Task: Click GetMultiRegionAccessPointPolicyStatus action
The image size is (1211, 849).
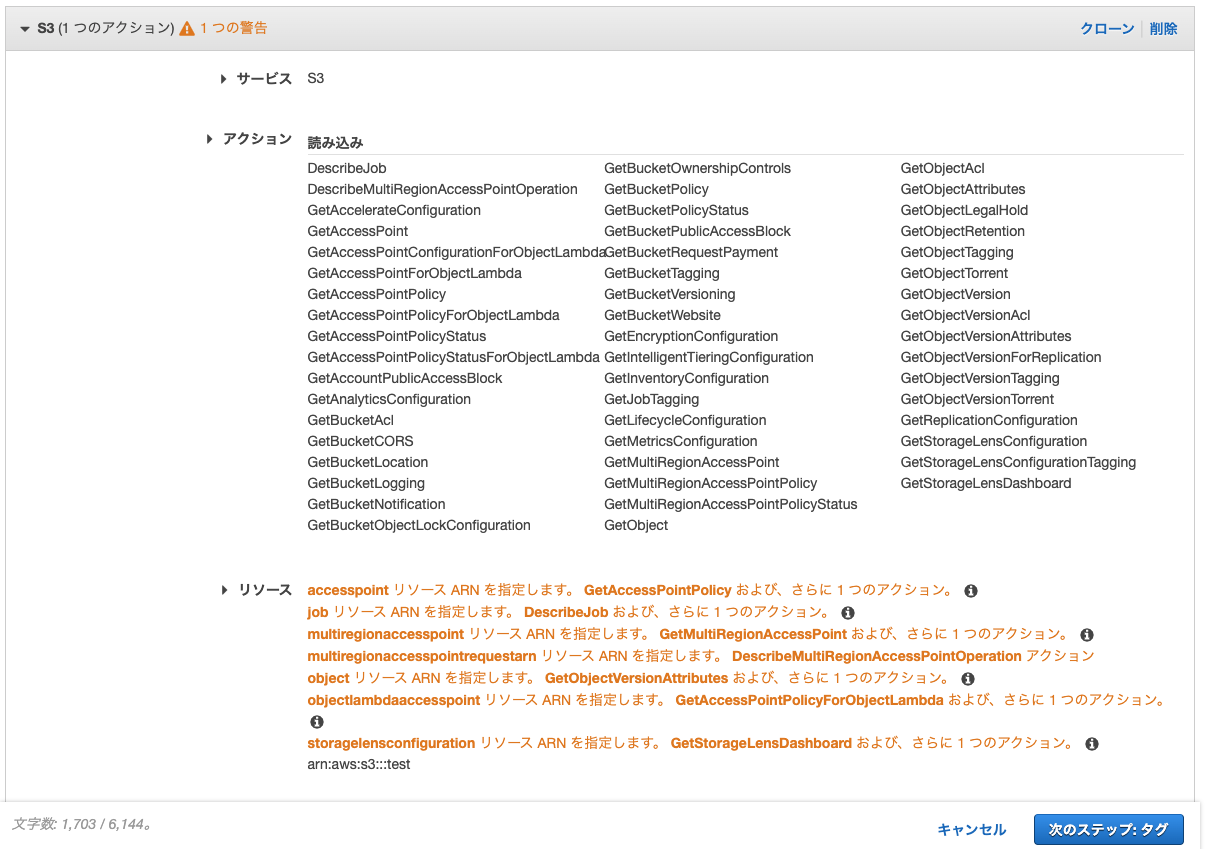Action: pyautogui.click(x=731, y=504)
